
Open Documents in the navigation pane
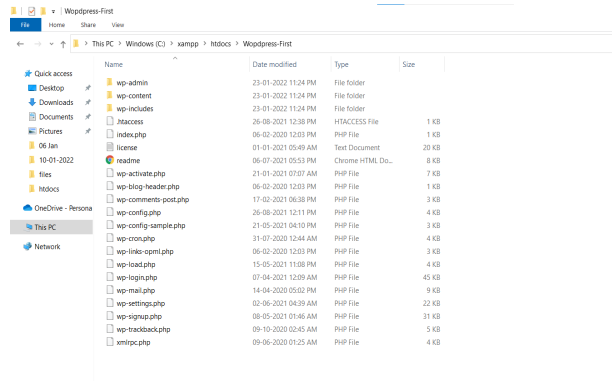pos(56,117)
